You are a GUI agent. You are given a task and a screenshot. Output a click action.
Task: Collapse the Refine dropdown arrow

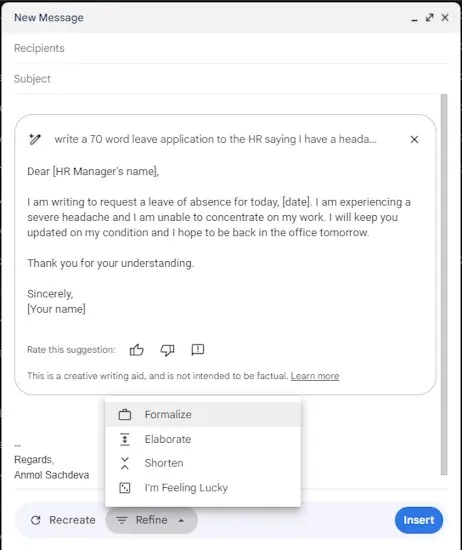[181, 520]
